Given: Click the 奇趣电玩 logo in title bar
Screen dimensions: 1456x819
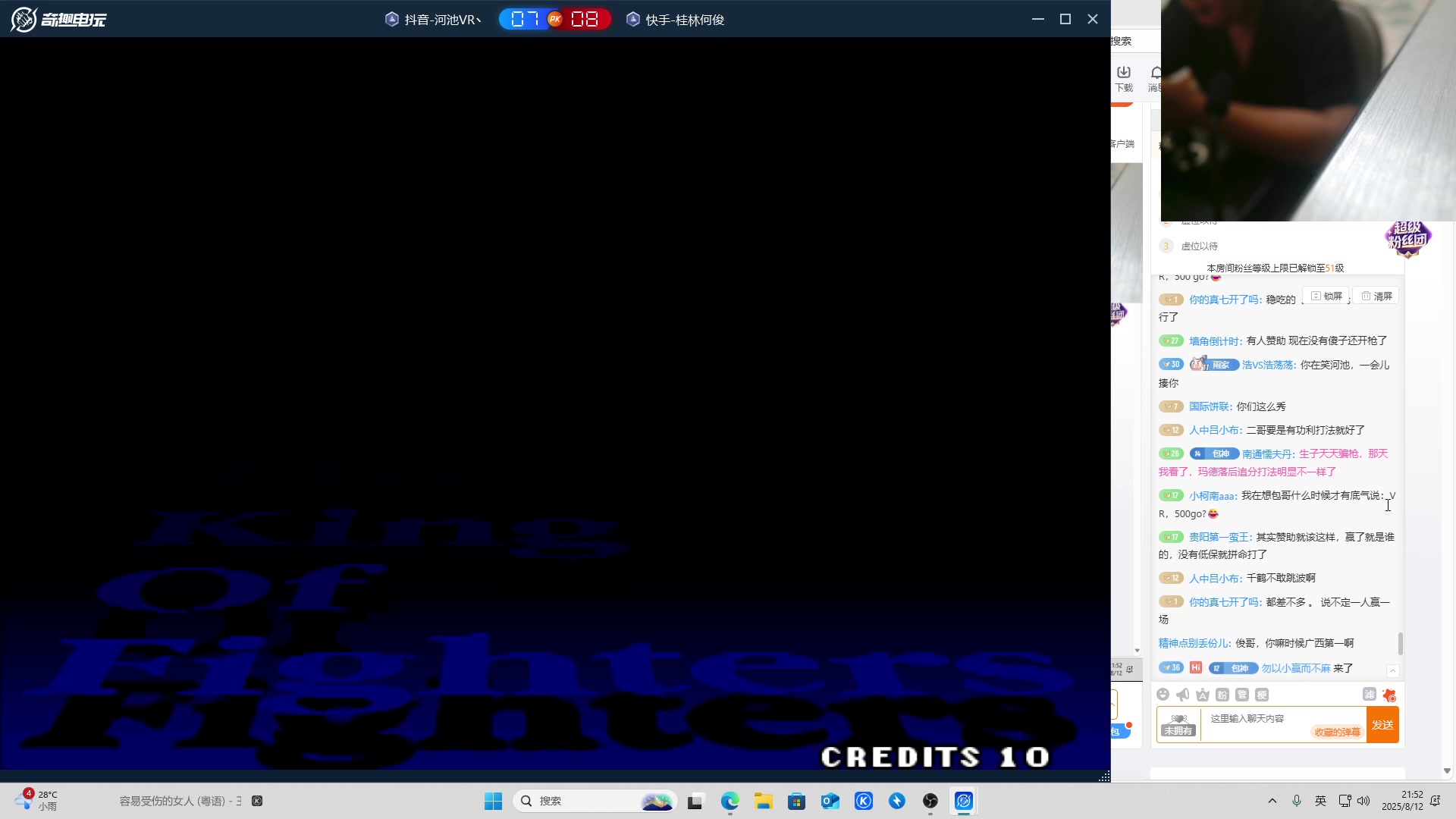Looking at the screenshot, I should 59,19.
